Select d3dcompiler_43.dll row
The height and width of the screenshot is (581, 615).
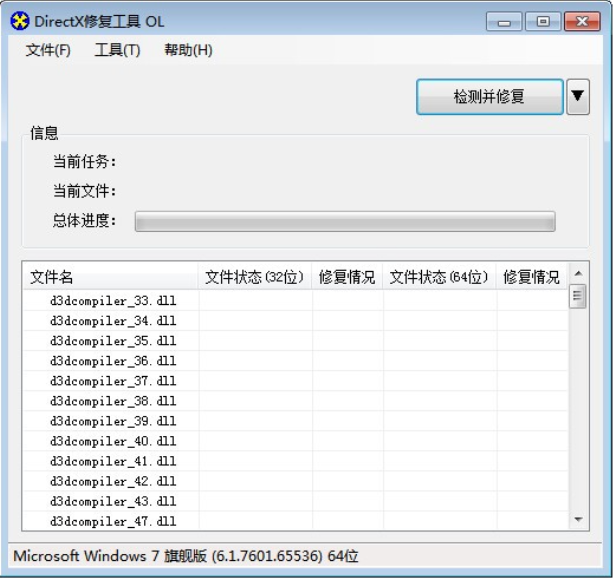click(113, 501)
